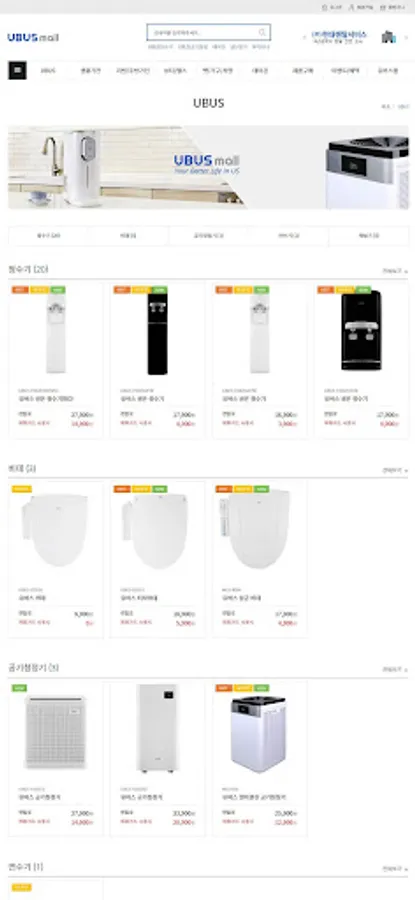Open the black countertop water purifier product
This screenshot has width=415, height=900.
click(x=362, y=360)
